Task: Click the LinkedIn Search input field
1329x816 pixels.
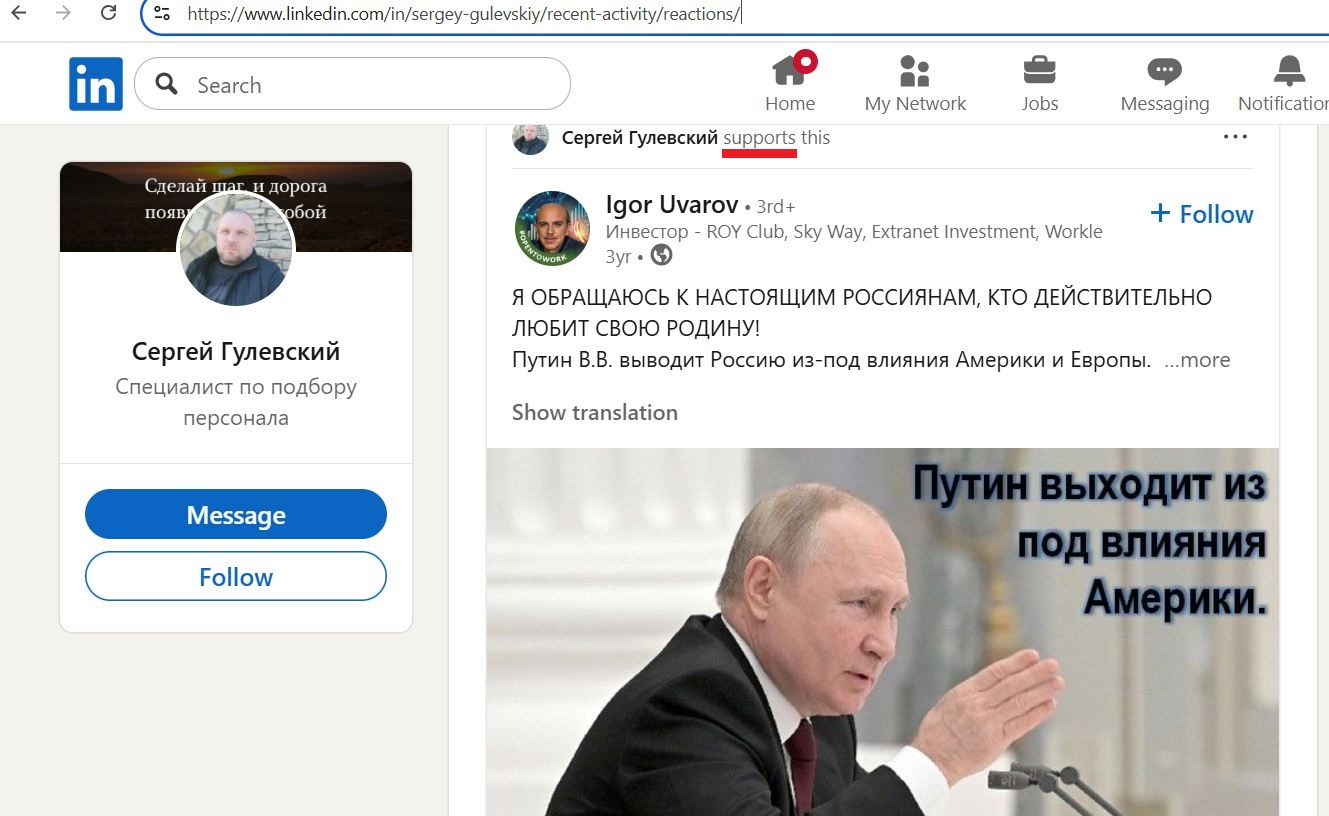Action: click(352, 84)
